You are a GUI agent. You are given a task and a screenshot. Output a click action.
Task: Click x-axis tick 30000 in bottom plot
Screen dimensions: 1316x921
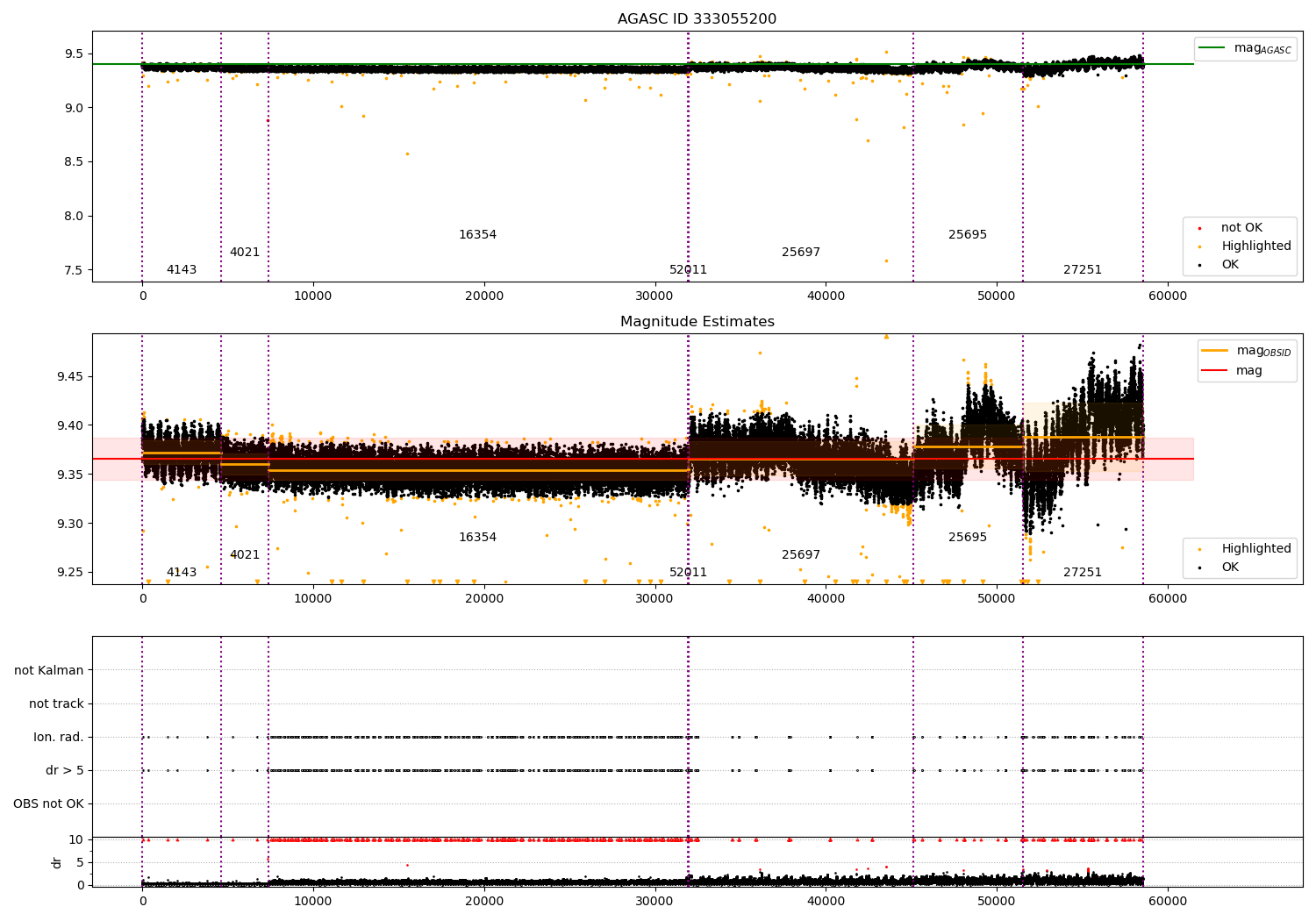[654, 901]
